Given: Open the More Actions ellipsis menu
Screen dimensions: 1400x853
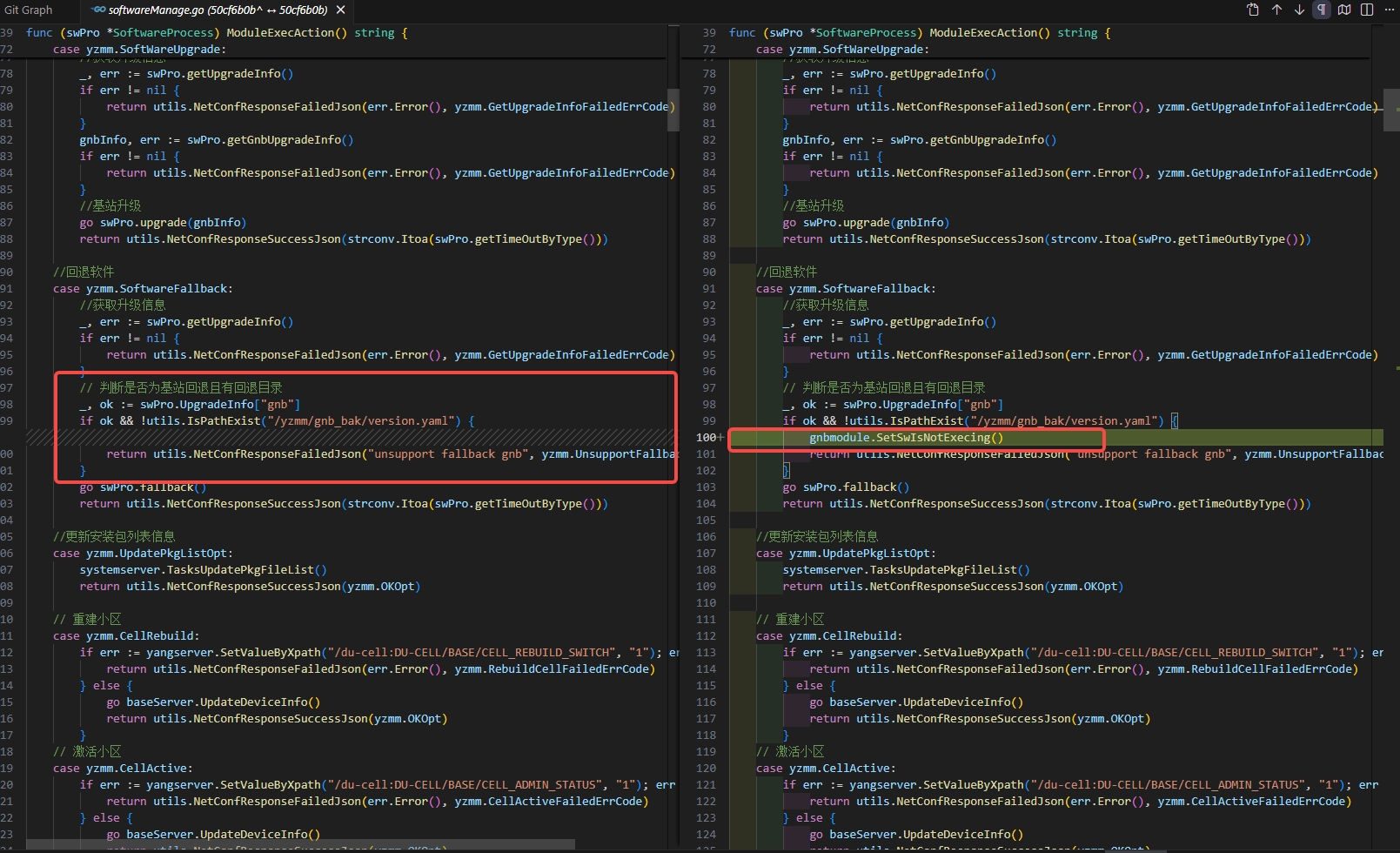Looking at the screenshot, I should pos(1390,10).
